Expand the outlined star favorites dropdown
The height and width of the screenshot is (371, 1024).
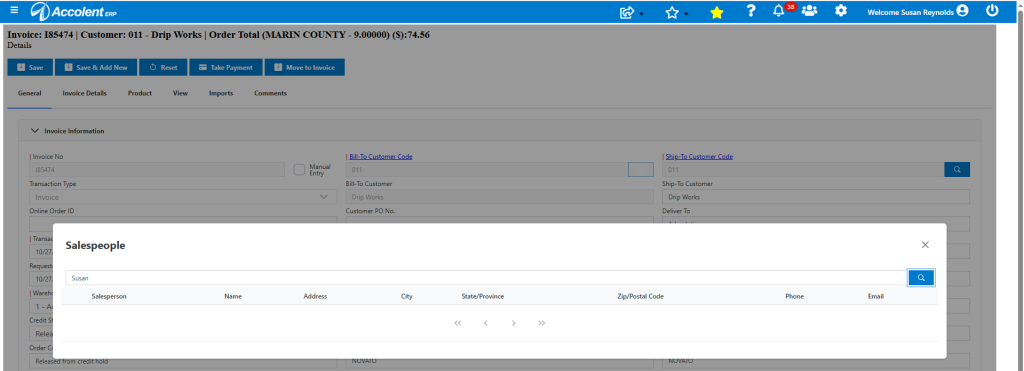[676, 12]
